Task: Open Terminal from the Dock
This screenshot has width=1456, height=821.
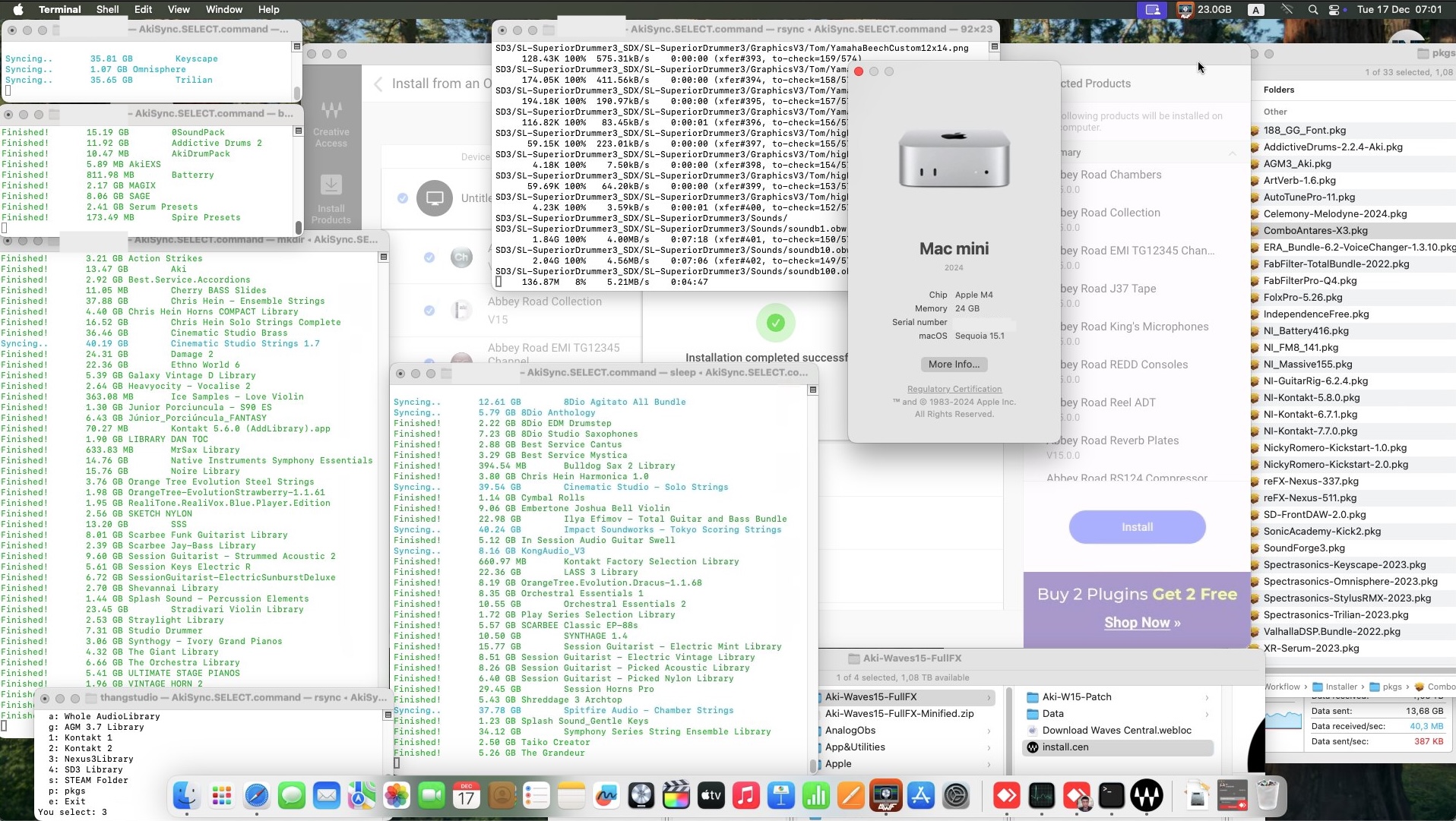Action: (x=1112, y=795)
